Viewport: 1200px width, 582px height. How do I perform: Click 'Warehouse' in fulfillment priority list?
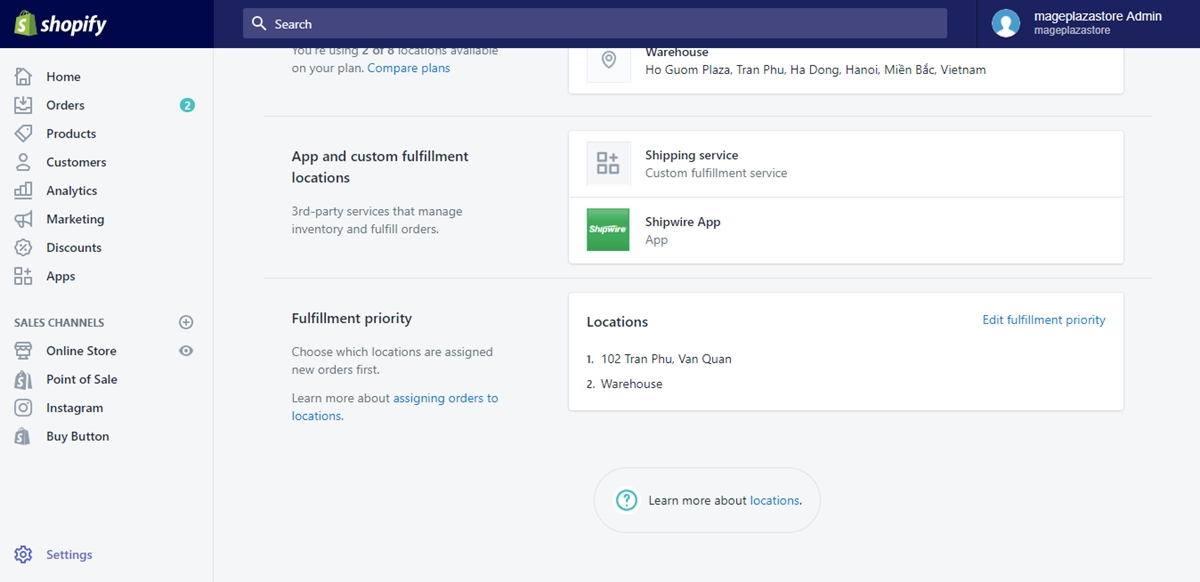pos(632,384)
